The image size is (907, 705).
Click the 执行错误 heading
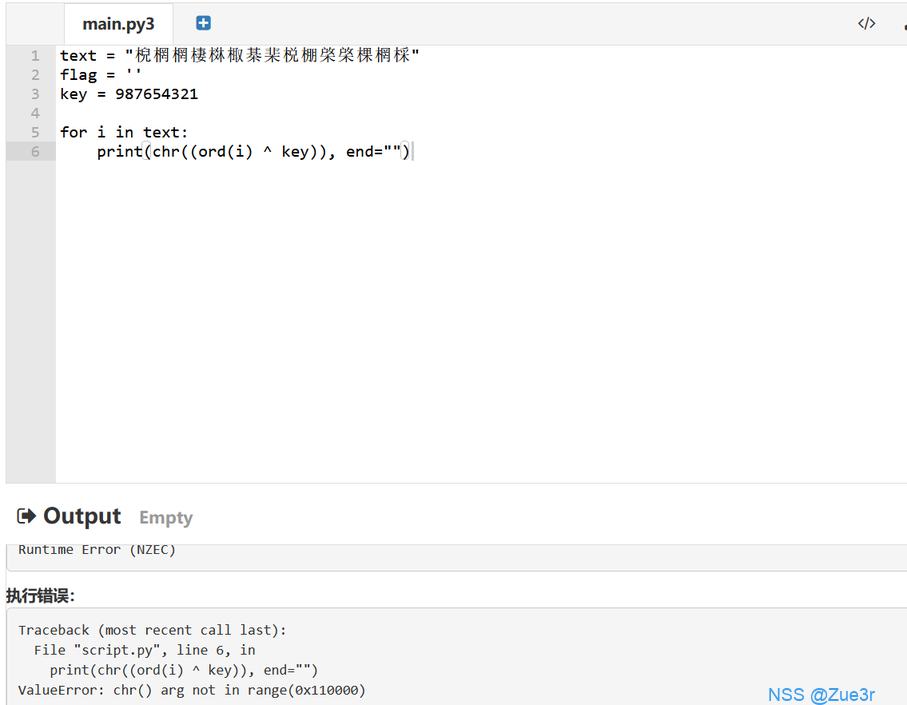click(x=40, y=596)
